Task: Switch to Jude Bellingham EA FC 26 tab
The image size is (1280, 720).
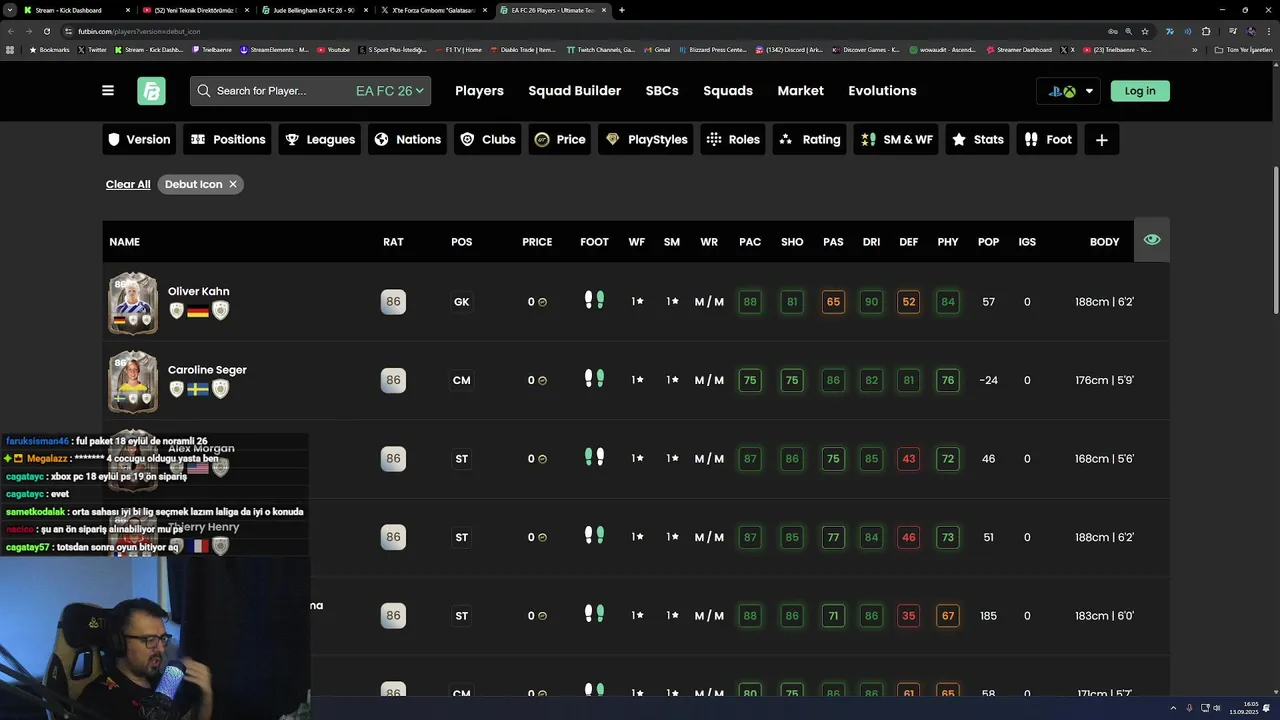Action: 313,10
